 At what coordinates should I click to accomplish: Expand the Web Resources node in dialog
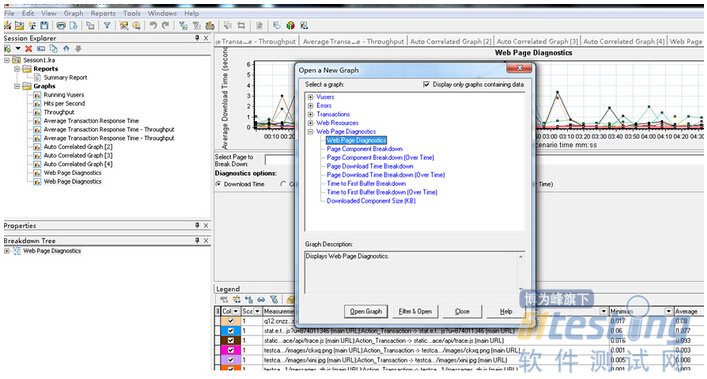click(310, 123)
